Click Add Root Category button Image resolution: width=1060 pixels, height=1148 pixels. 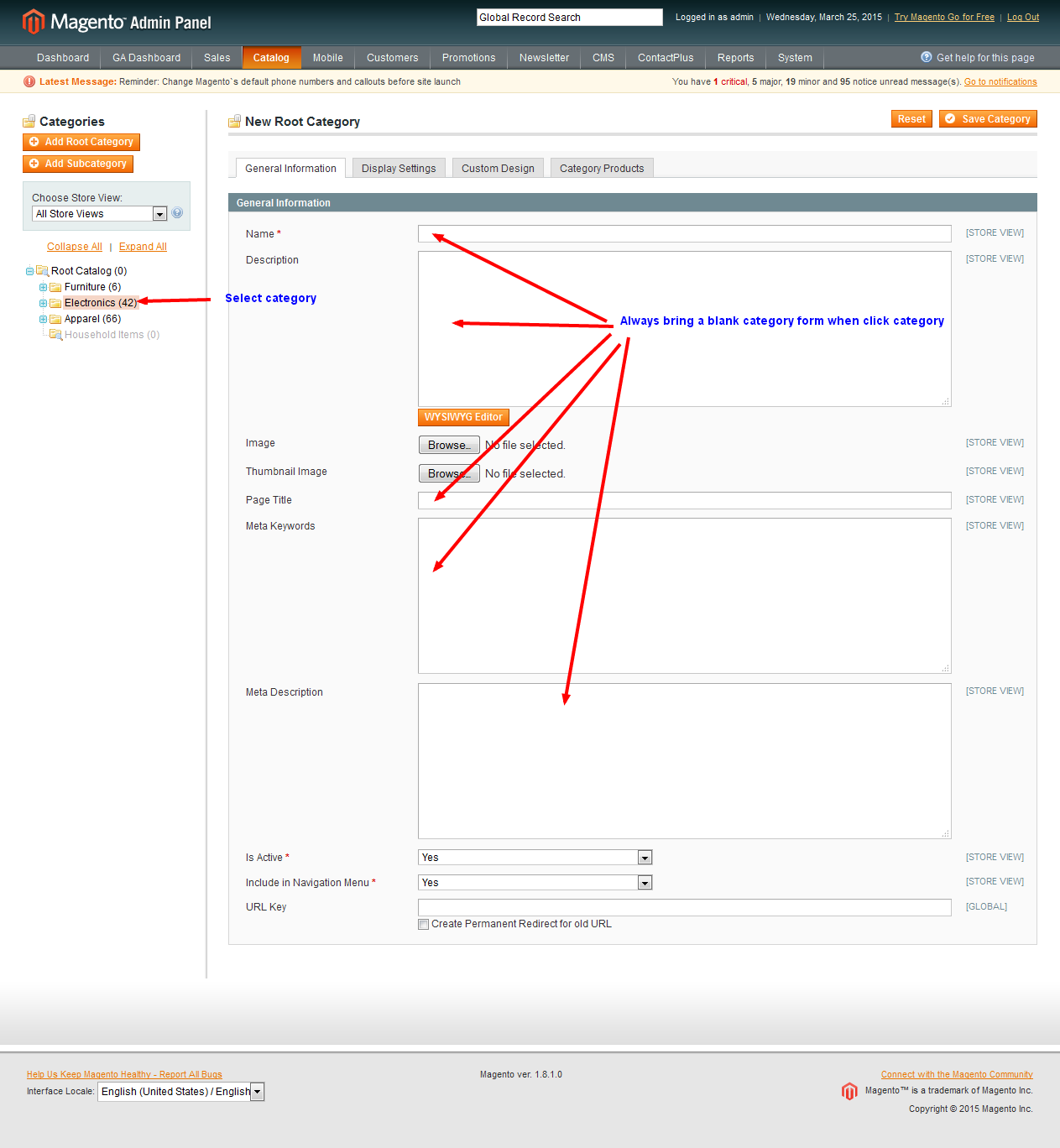coord(81,142)
